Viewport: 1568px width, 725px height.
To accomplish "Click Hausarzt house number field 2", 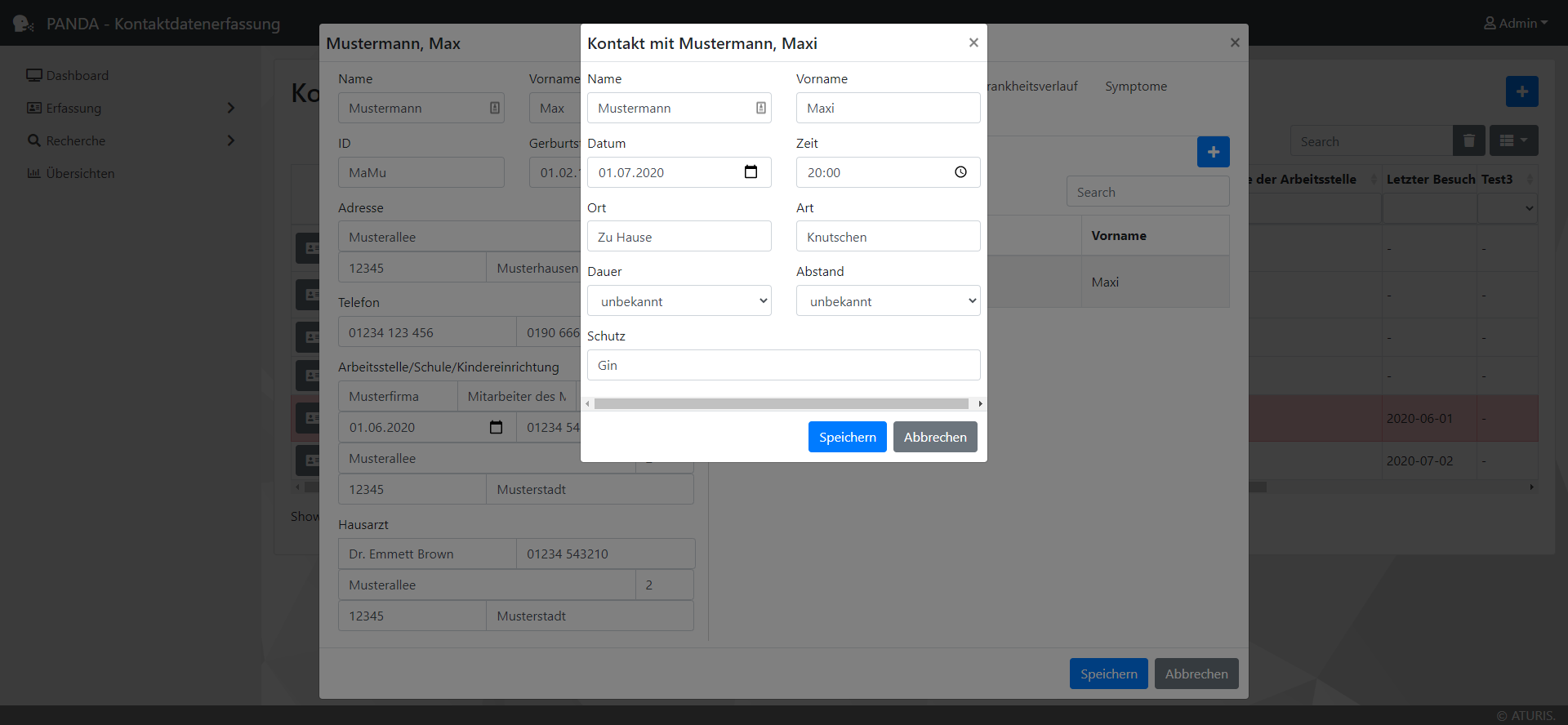I will [x=665, y=585].
